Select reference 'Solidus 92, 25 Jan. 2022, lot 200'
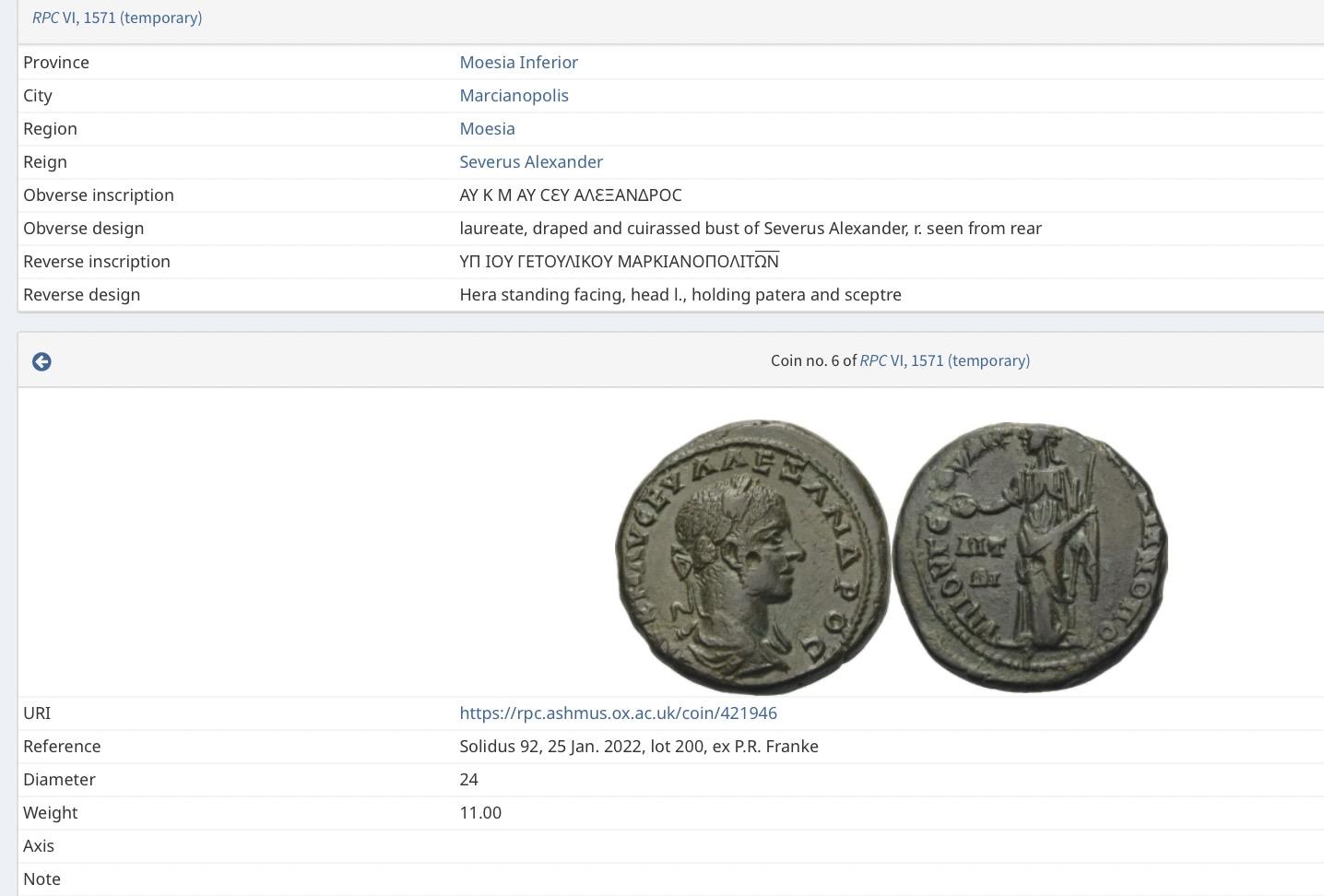The height and width of the screenshot is (896, 1324). pyautogui.click(x=582, y=746)
